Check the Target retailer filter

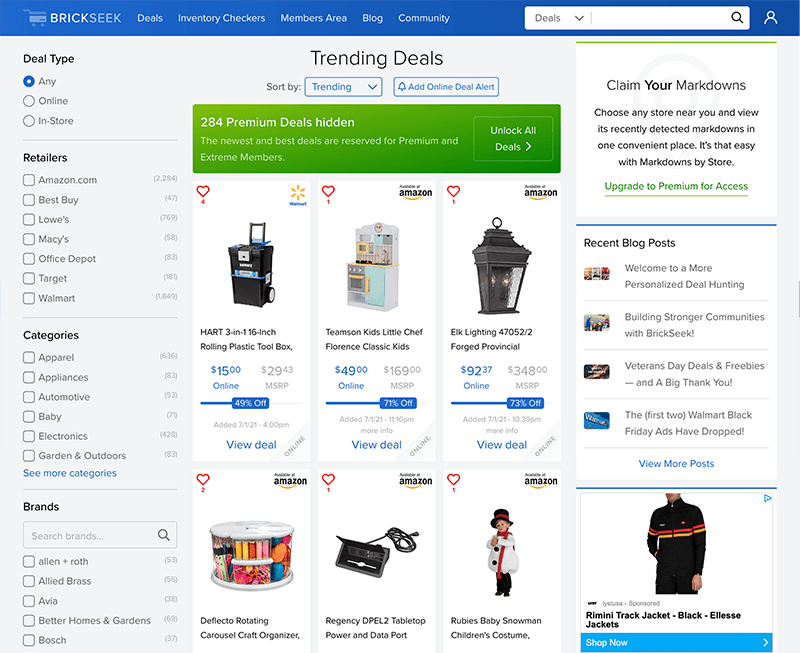tap(29, 279)
